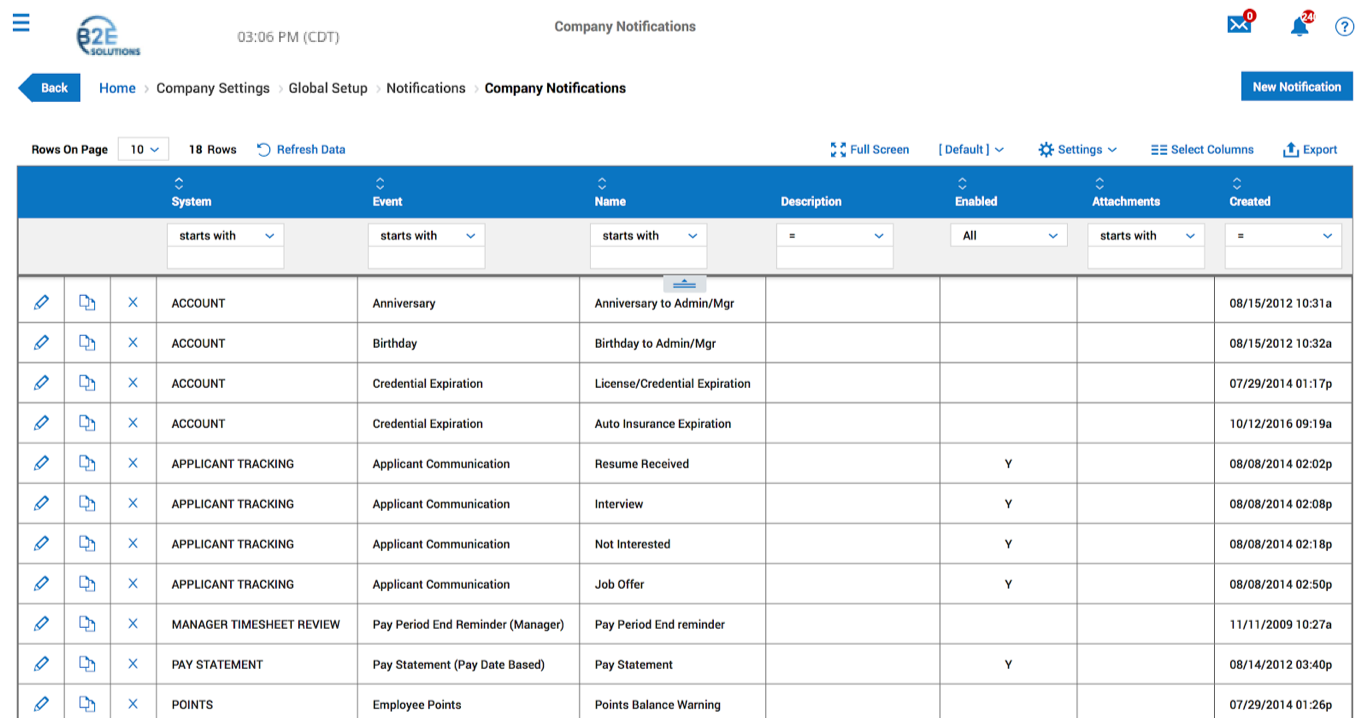Expand the Settings dropdown
The image size is (1366, 718).
tap(1077, 149)
